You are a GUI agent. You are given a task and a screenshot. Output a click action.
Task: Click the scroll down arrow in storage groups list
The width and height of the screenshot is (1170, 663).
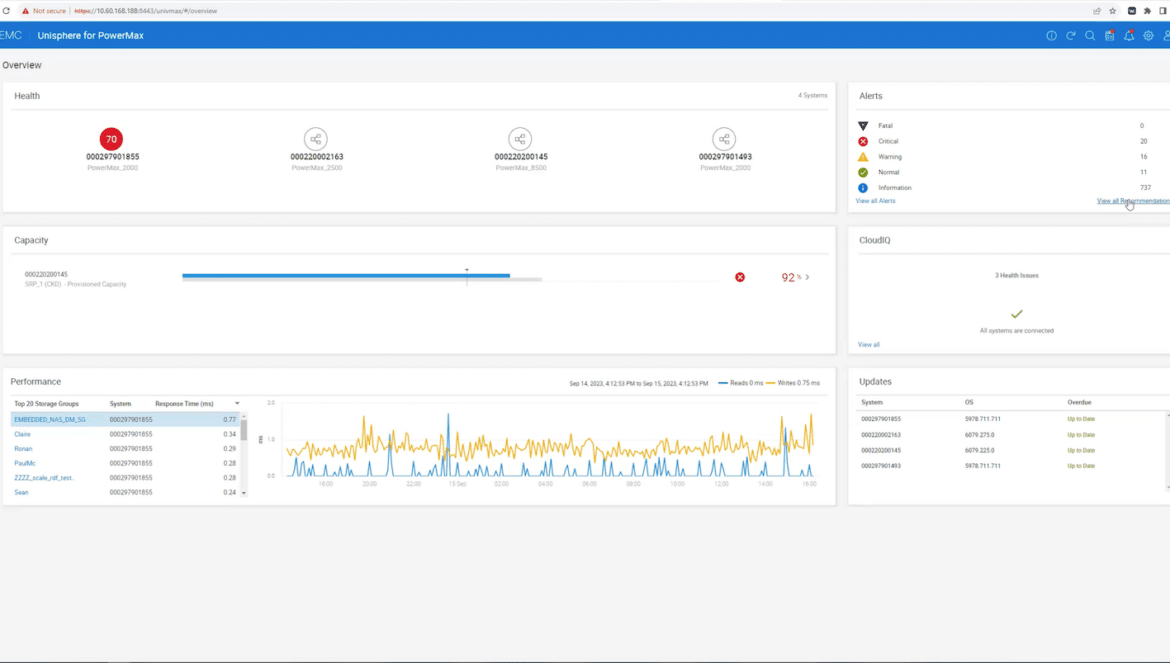(243, 493)
